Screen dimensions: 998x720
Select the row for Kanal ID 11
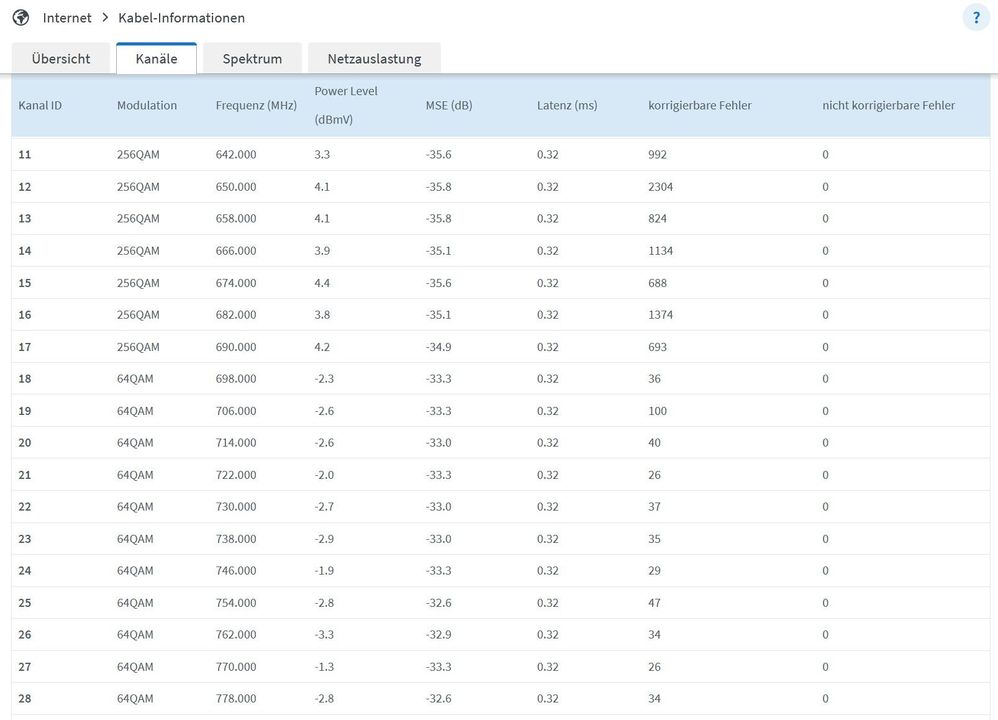[x=500, y=155]
